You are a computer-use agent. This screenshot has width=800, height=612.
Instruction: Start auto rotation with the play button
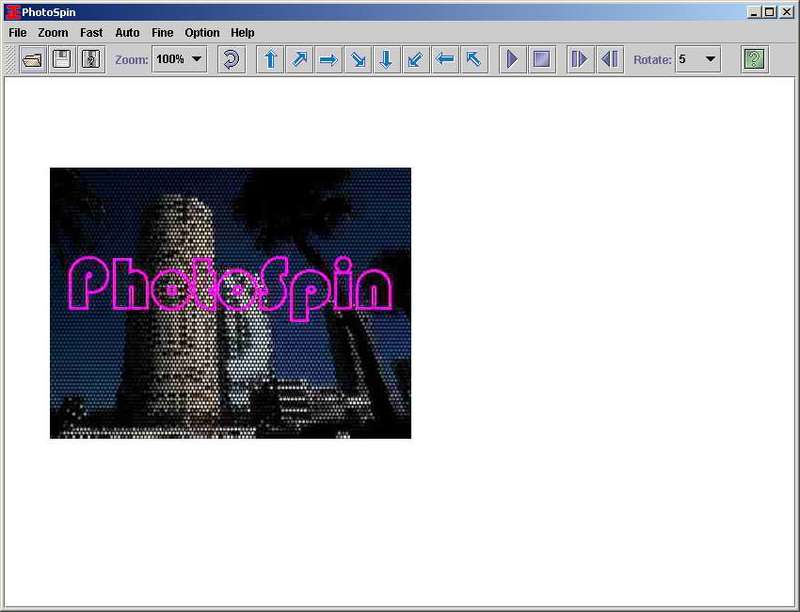pyautogui.click(x=513, y=60)
